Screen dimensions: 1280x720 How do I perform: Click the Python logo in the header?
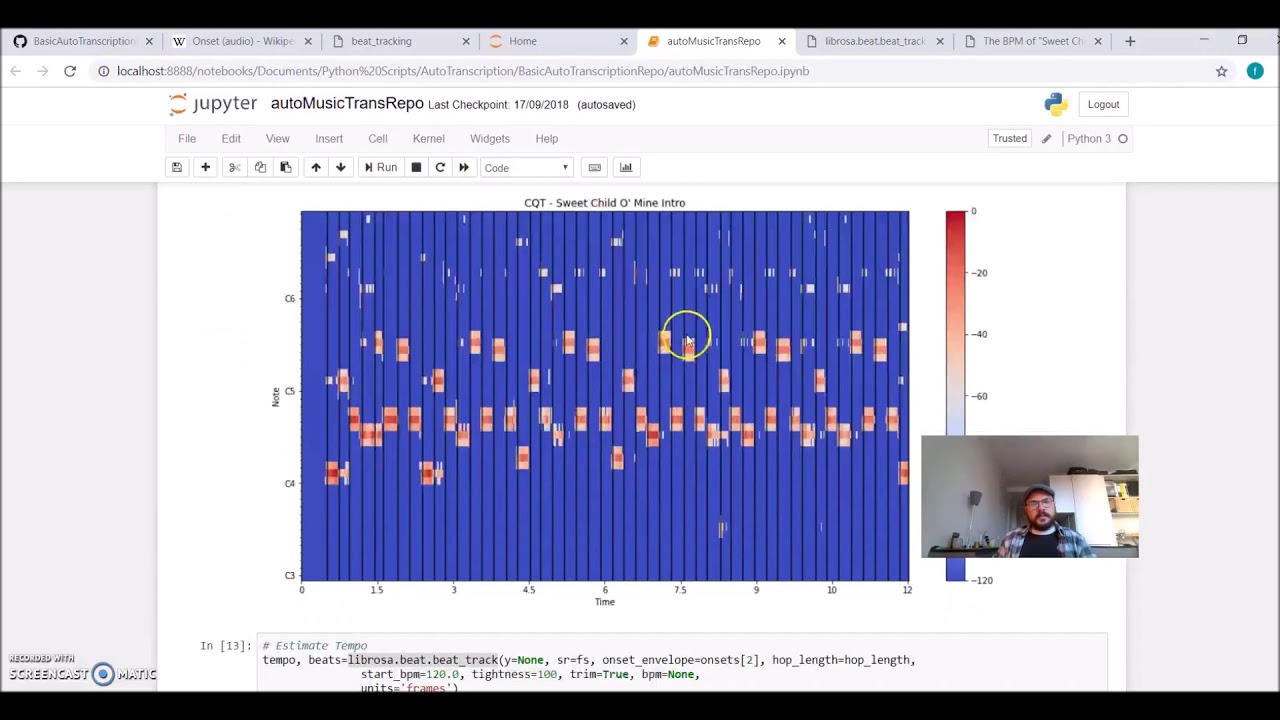(x=1056, y=104)
